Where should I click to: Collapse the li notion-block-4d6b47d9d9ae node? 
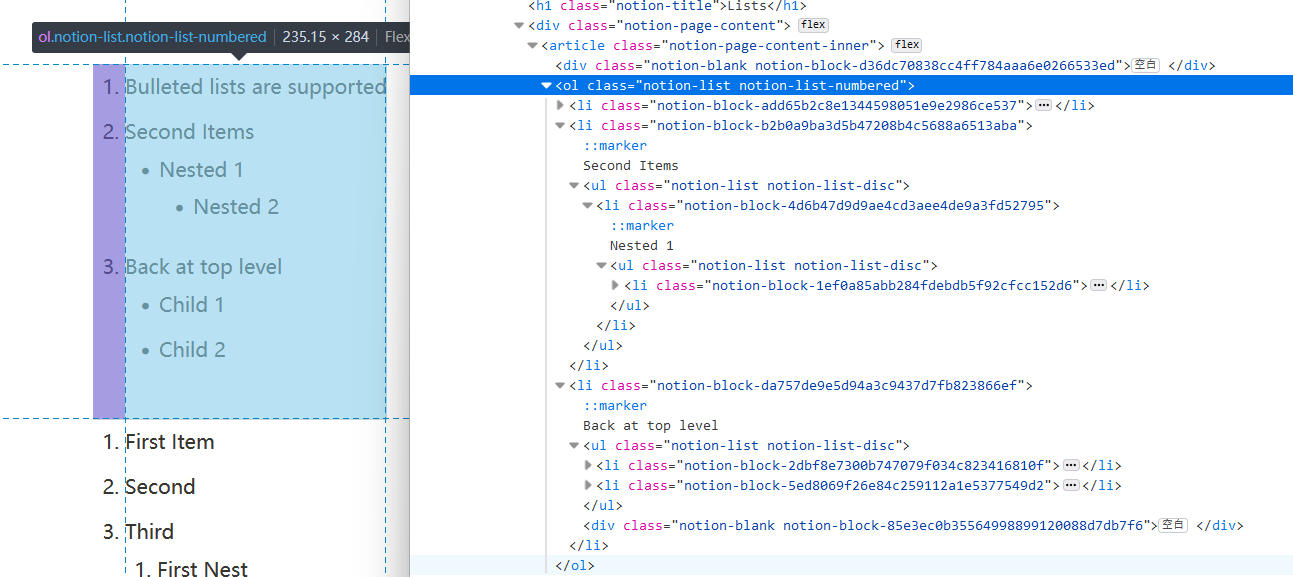[x=588, y=206]
